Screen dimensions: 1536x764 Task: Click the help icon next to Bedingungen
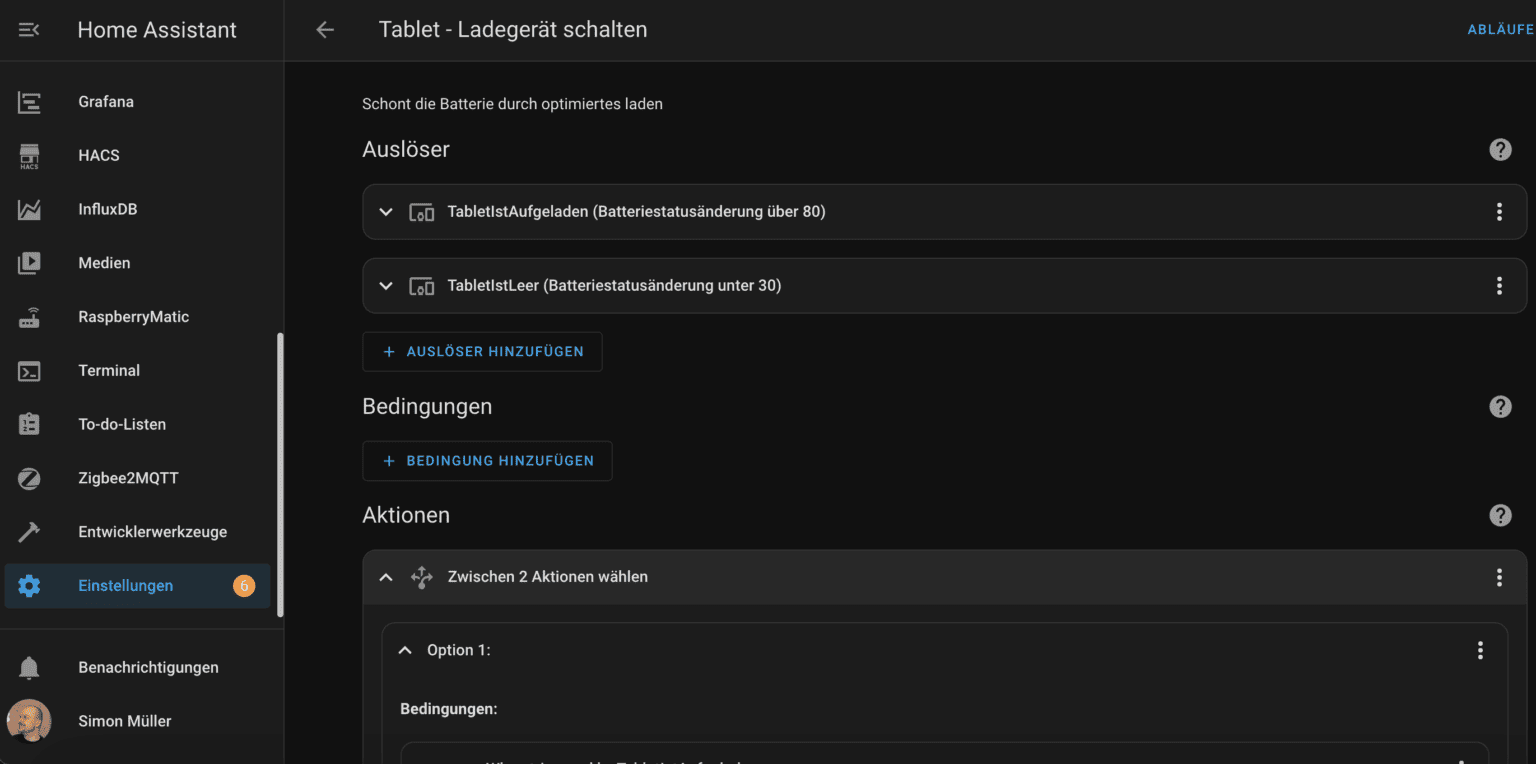tap(1500, 407)
